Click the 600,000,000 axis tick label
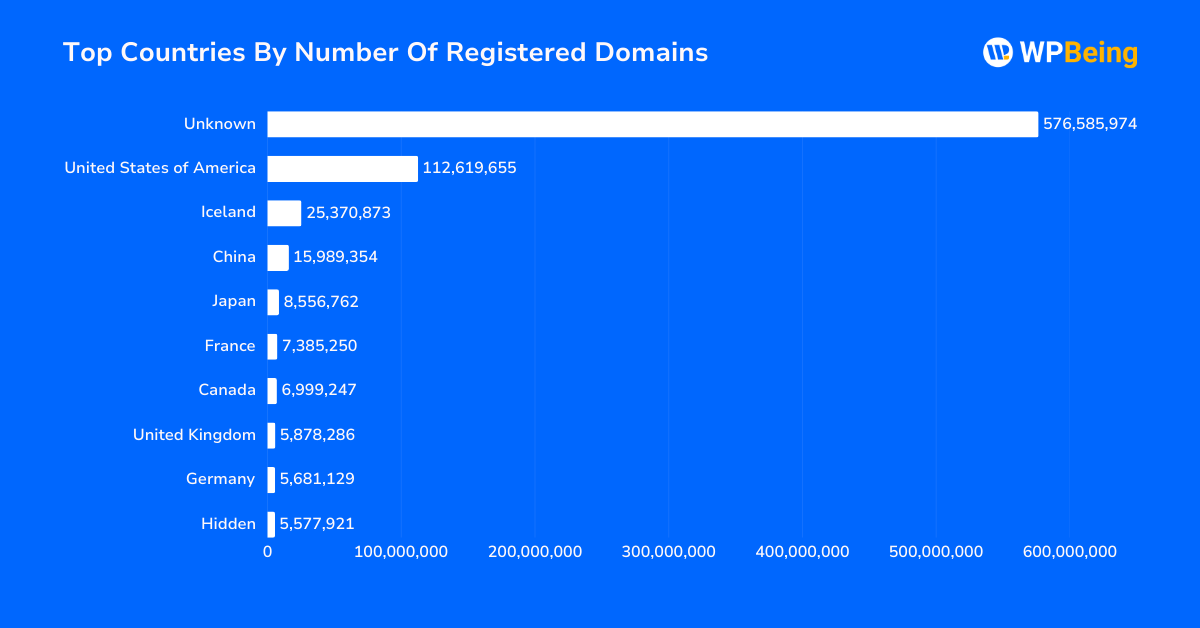The height and width of the screenshot is (628, 1200). point(1069,551)
